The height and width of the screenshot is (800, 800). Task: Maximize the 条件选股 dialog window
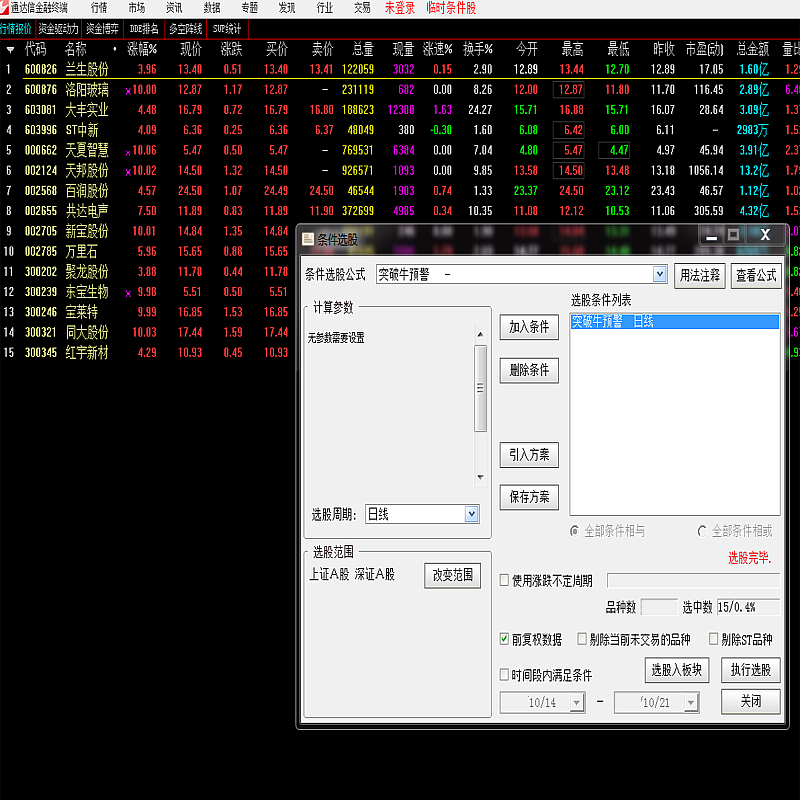pyautogui.click(x=733, y=235)
